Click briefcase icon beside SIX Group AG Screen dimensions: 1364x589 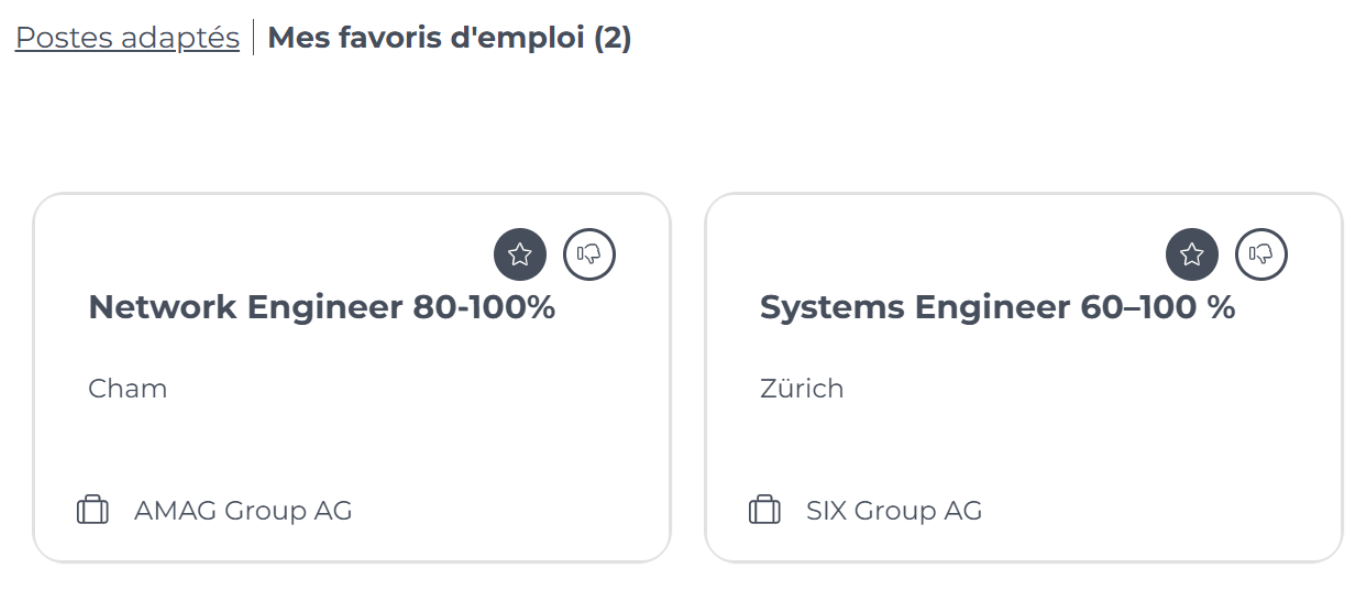coord(765,510)
